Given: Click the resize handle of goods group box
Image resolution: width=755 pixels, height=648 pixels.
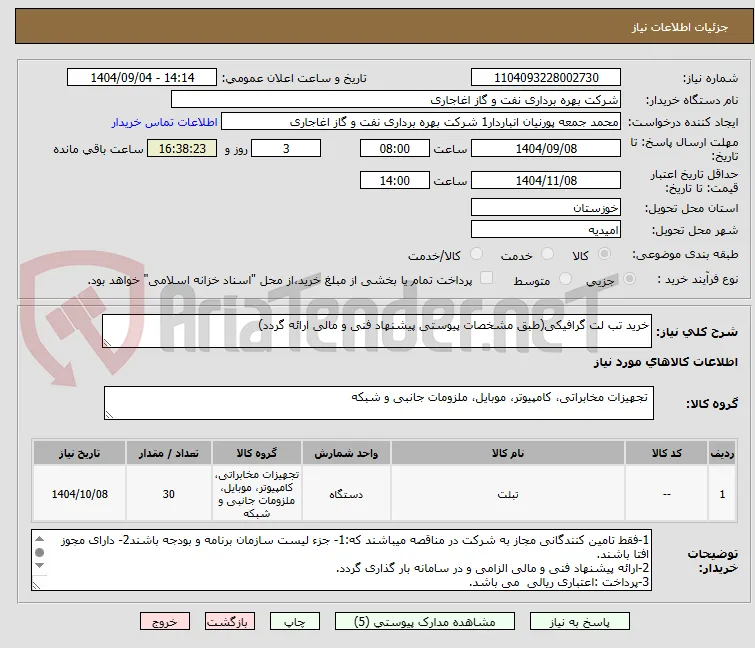Looking at the screenshot, I should click(109, 415).
